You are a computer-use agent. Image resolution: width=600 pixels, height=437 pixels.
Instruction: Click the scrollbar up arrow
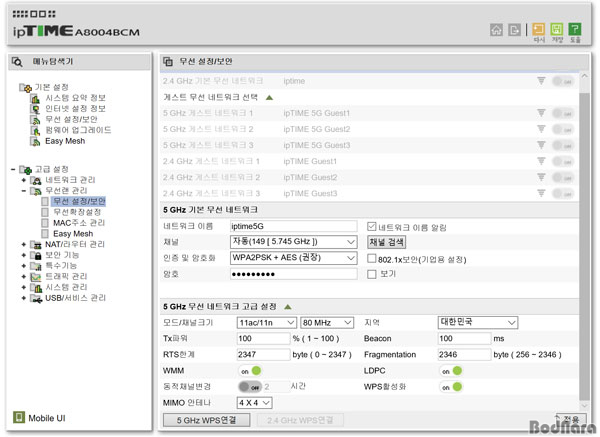click(x=584, y=76)
